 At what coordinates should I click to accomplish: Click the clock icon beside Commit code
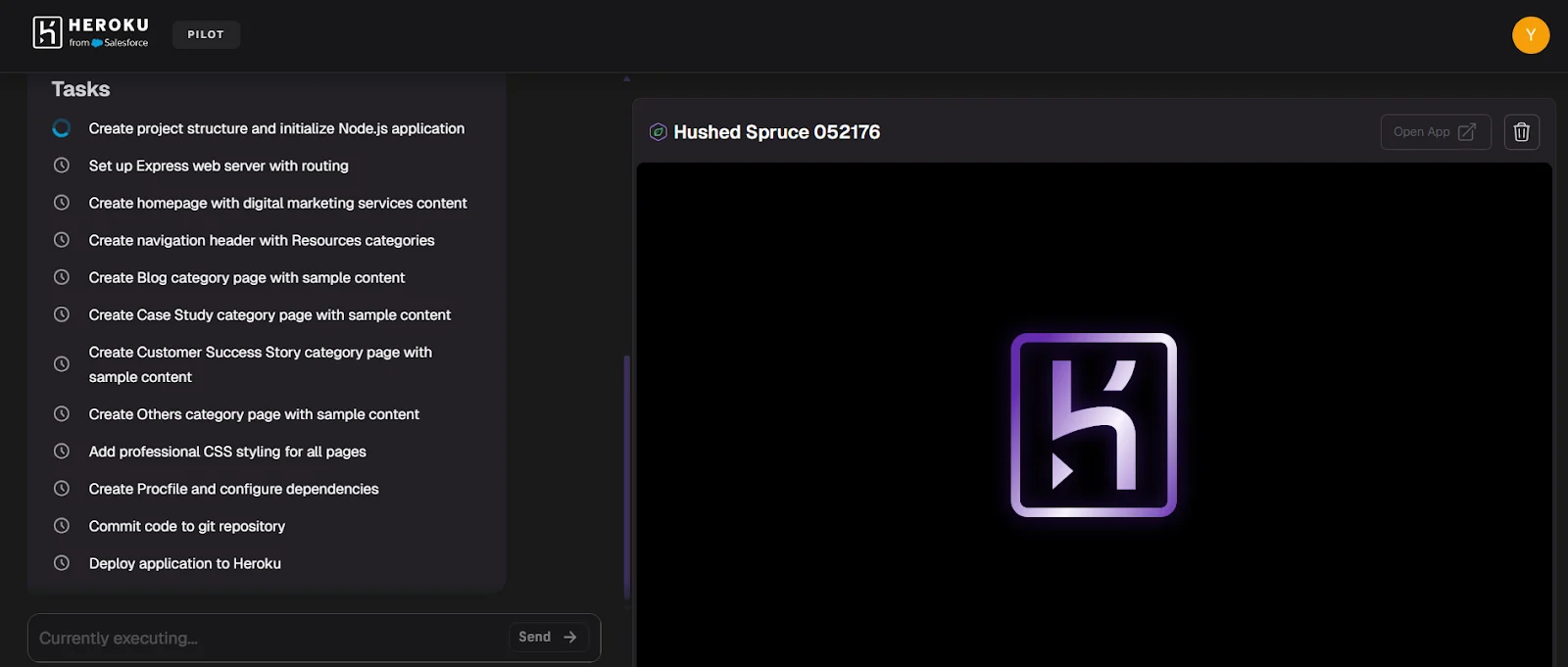(x=61, y=526)
